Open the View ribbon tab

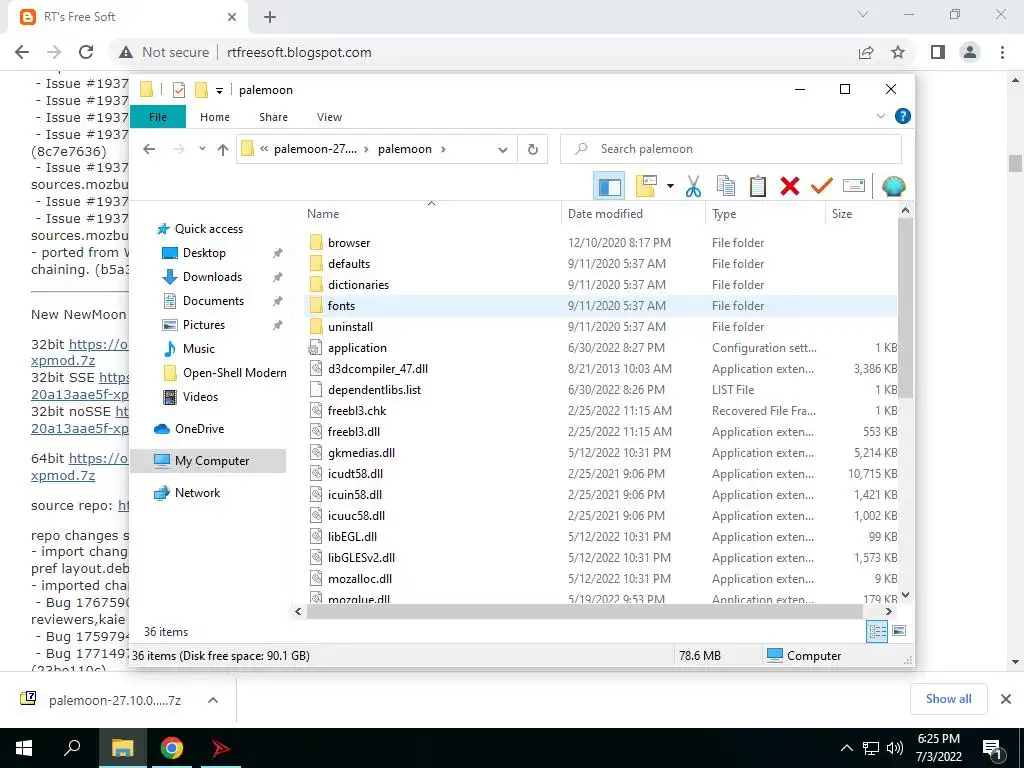click(329, 117)
